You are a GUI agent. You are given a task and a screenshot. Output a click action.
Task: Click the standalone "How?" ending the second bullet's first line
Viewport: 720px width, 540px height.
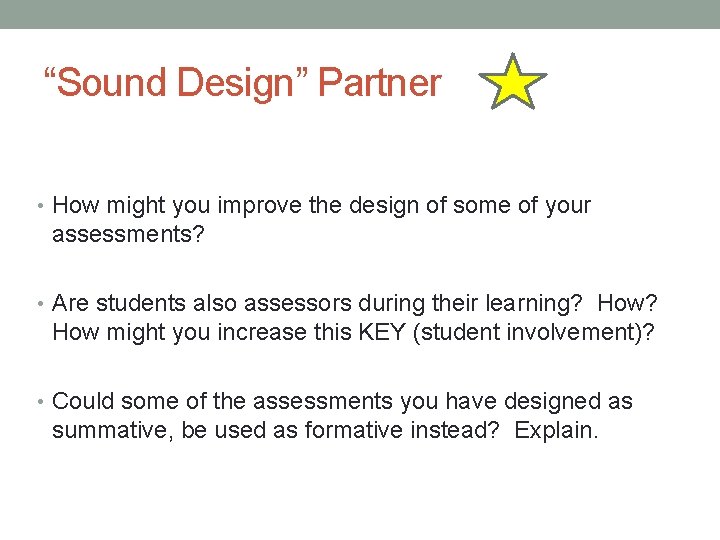point(626,304)
